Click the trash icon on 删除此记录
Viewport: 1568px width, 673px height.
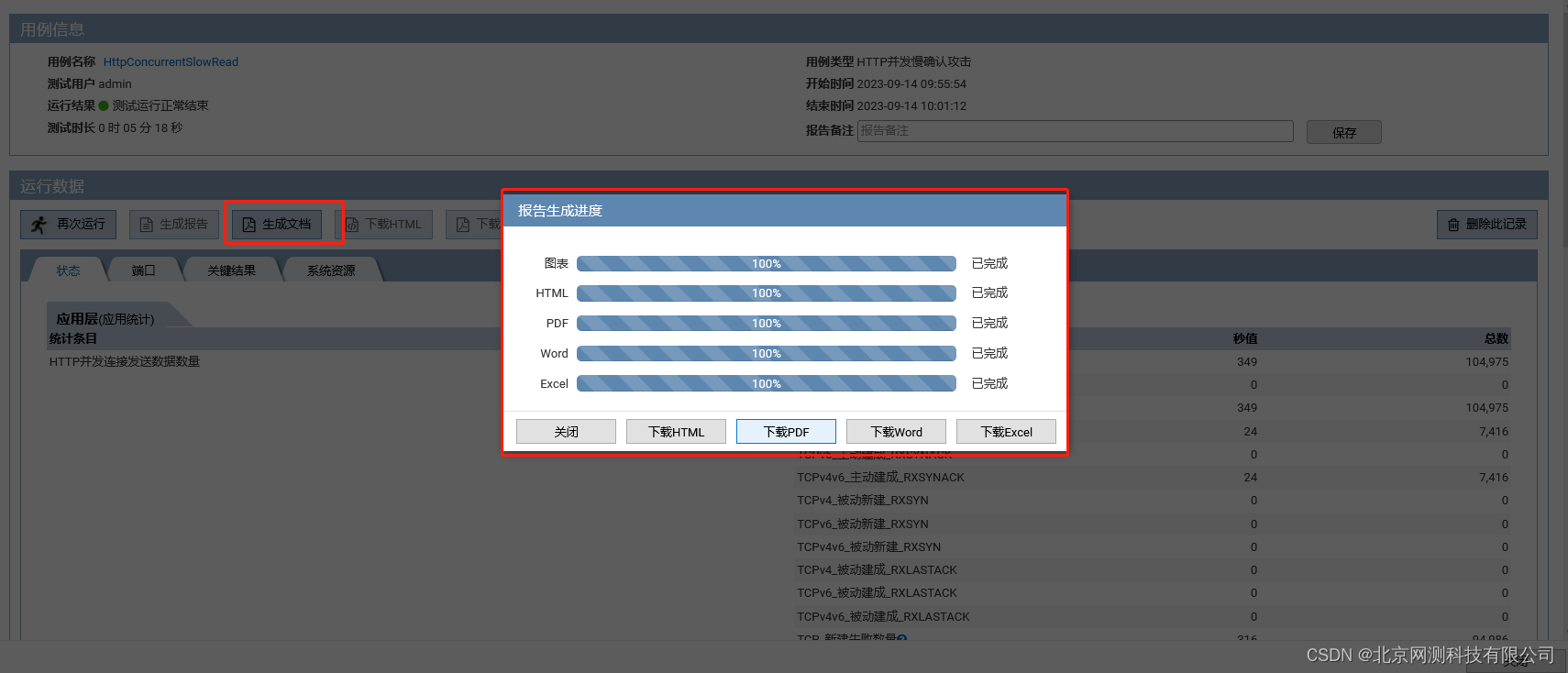[1453, 225]
